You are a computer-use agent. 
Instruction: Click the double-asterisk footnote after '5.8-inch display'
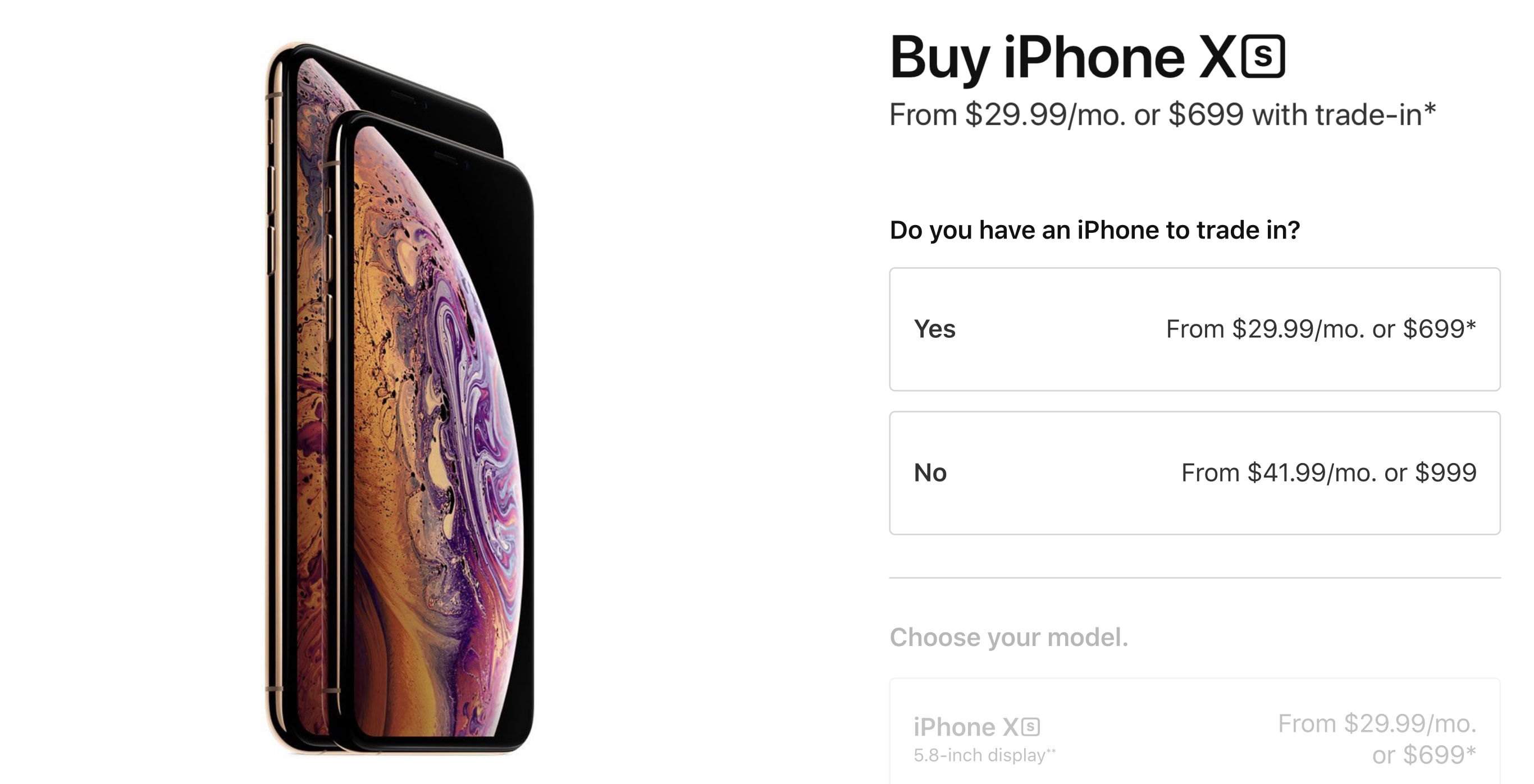pos(1051,751)
